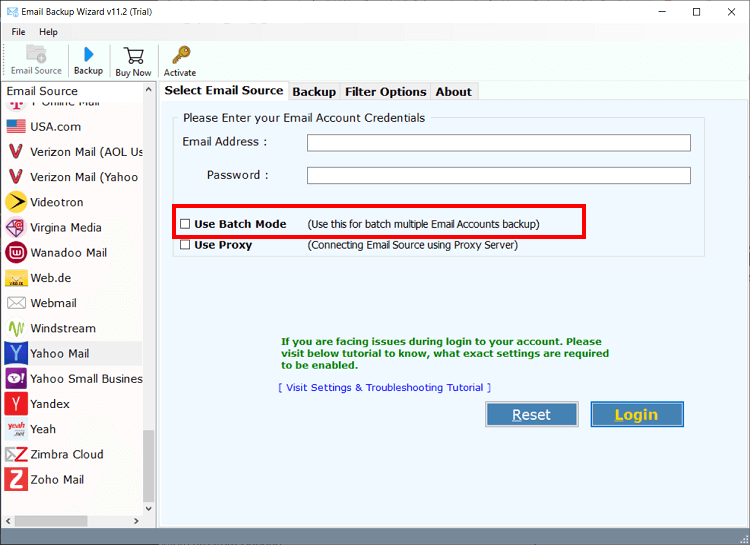The height and width of the screenshot is (545, 750).
Task: Choose the Videotron icon
Action: pyautogui.click(x=16, y=202)
